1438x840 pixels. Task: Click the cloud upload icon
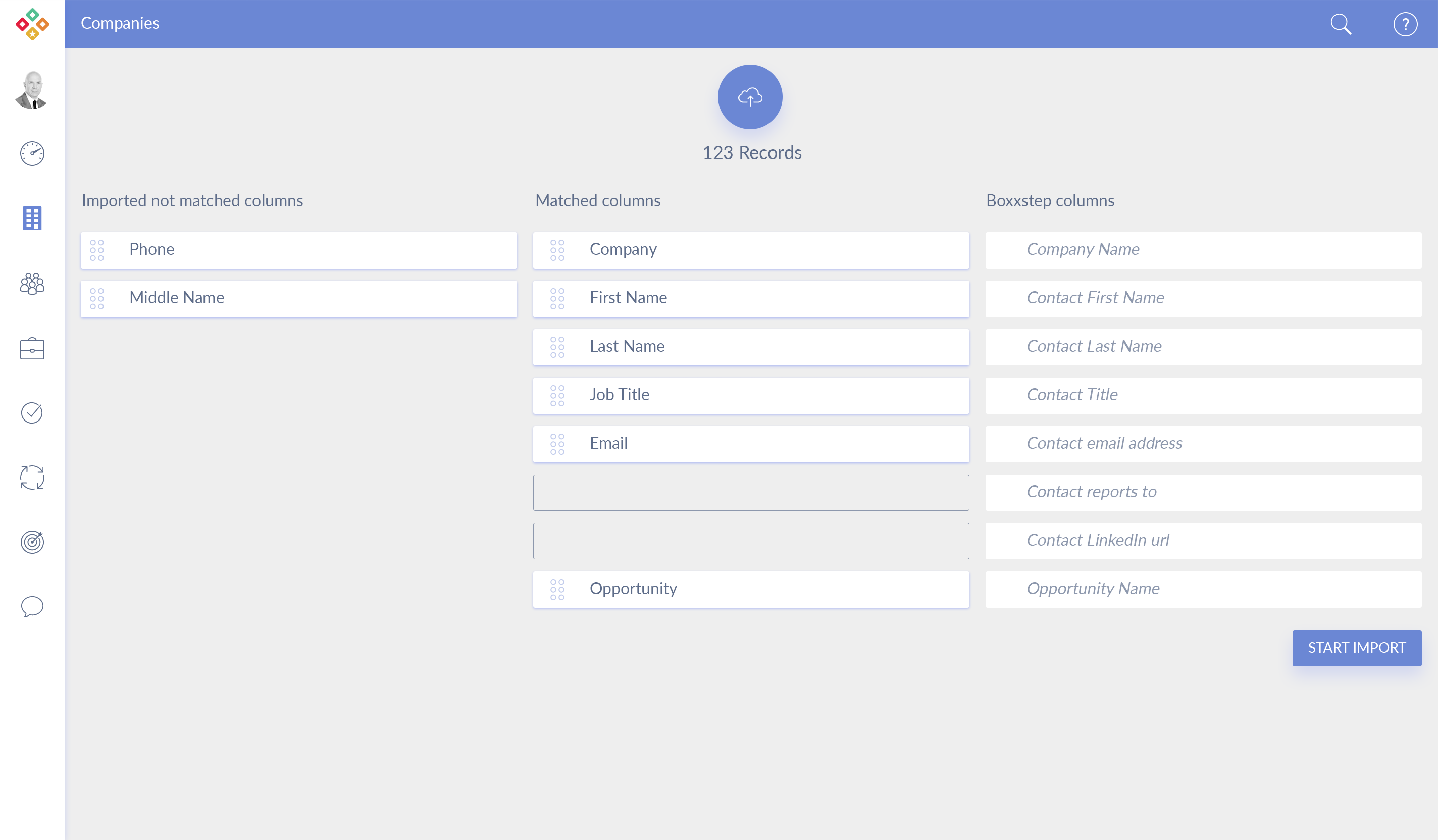pos(750,97)
